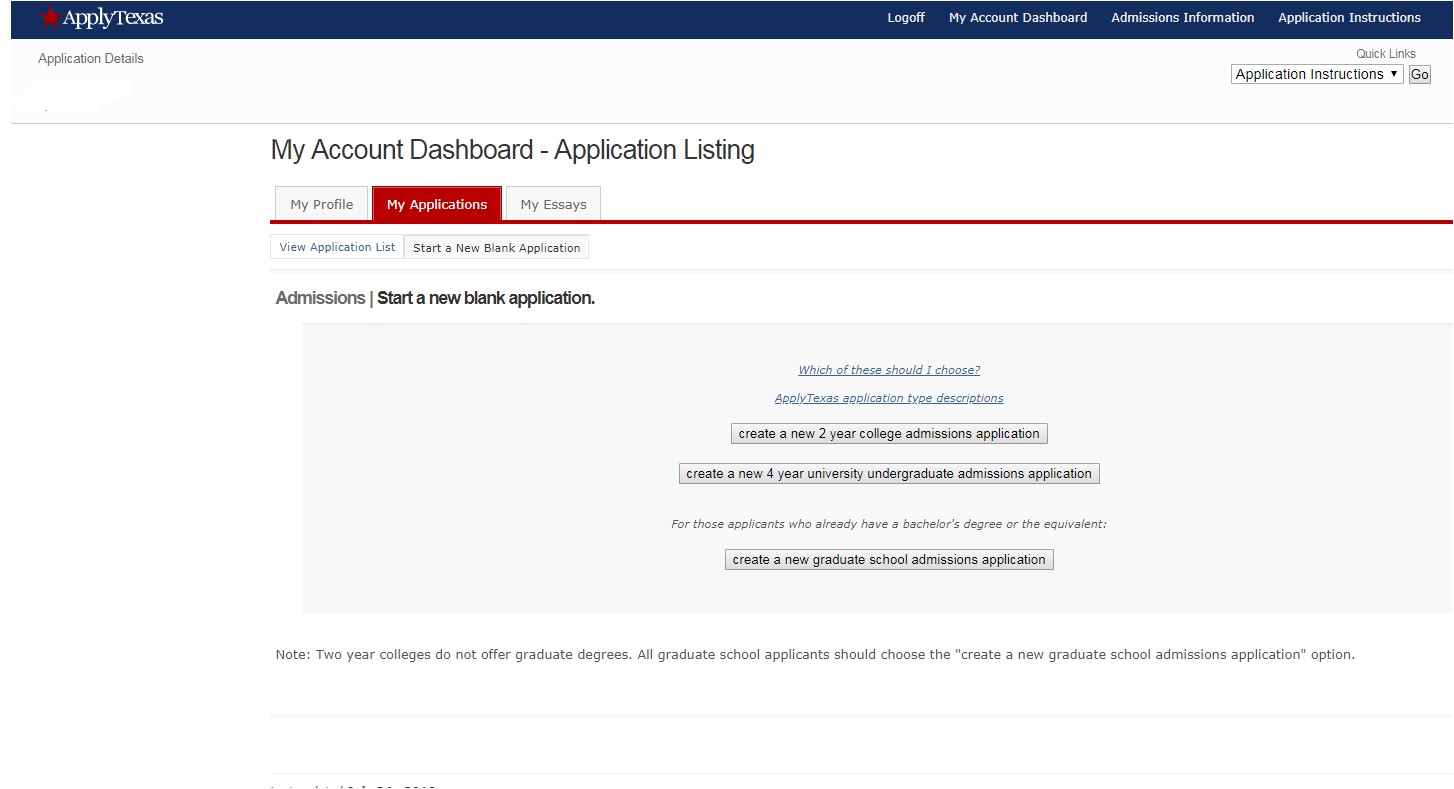Open the Admissions Information menu
This screenshot has width=1454, height=789.
[1182, 17]
